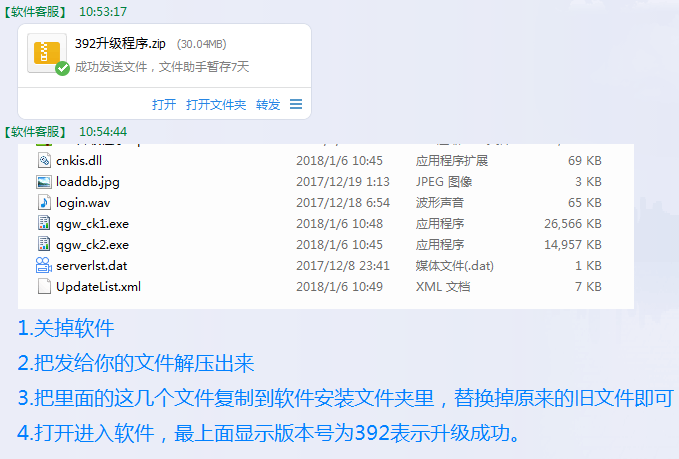Click the qgw_ck1.exe application icon

point(43,223)
